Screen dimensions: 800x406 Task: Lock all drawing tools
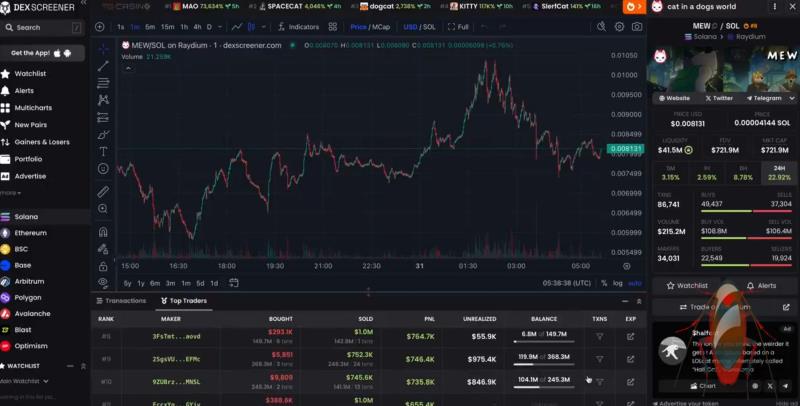click(x=103, y=266)
